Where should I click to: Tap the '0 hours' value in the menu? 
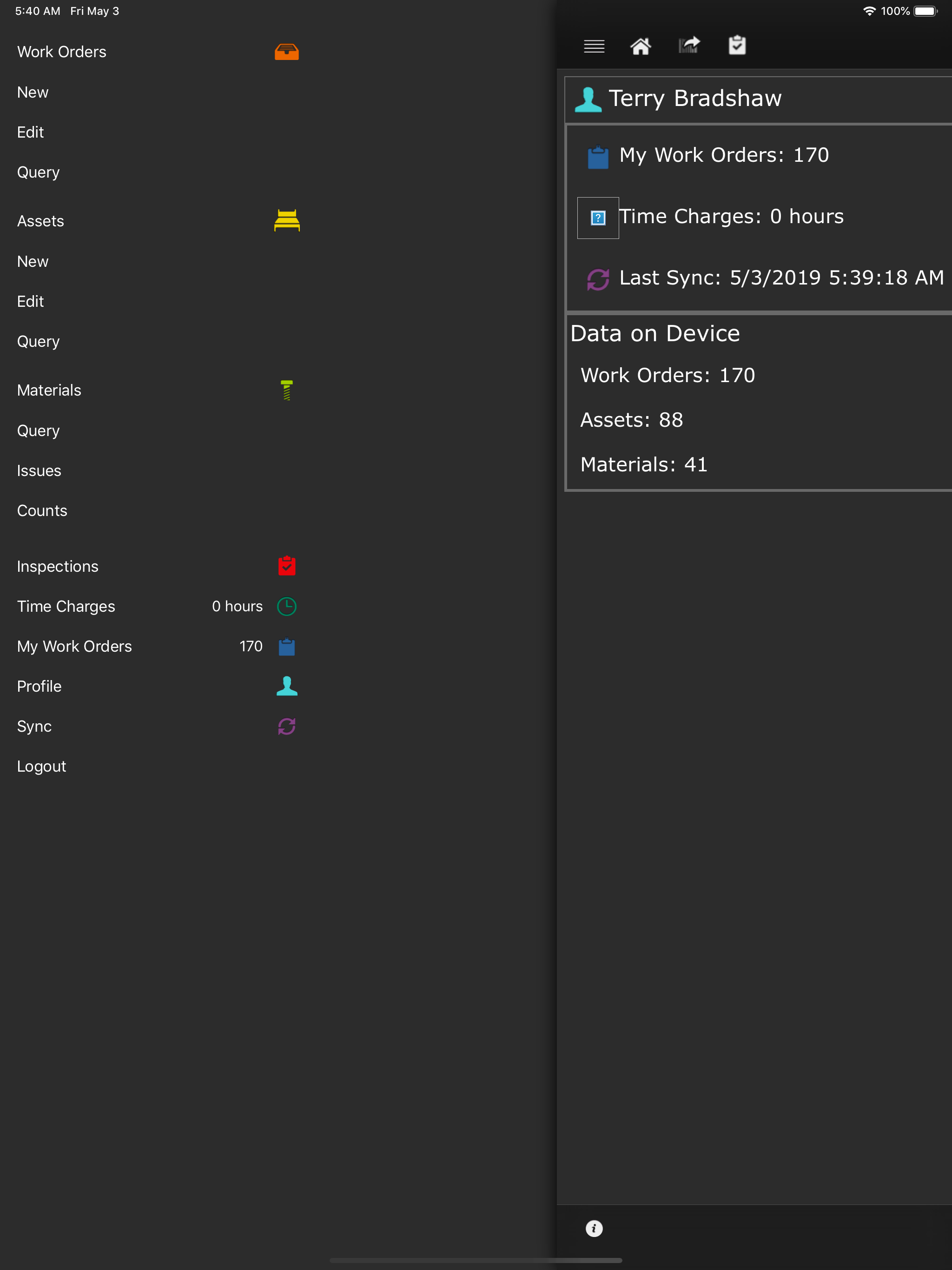[237, 606]
